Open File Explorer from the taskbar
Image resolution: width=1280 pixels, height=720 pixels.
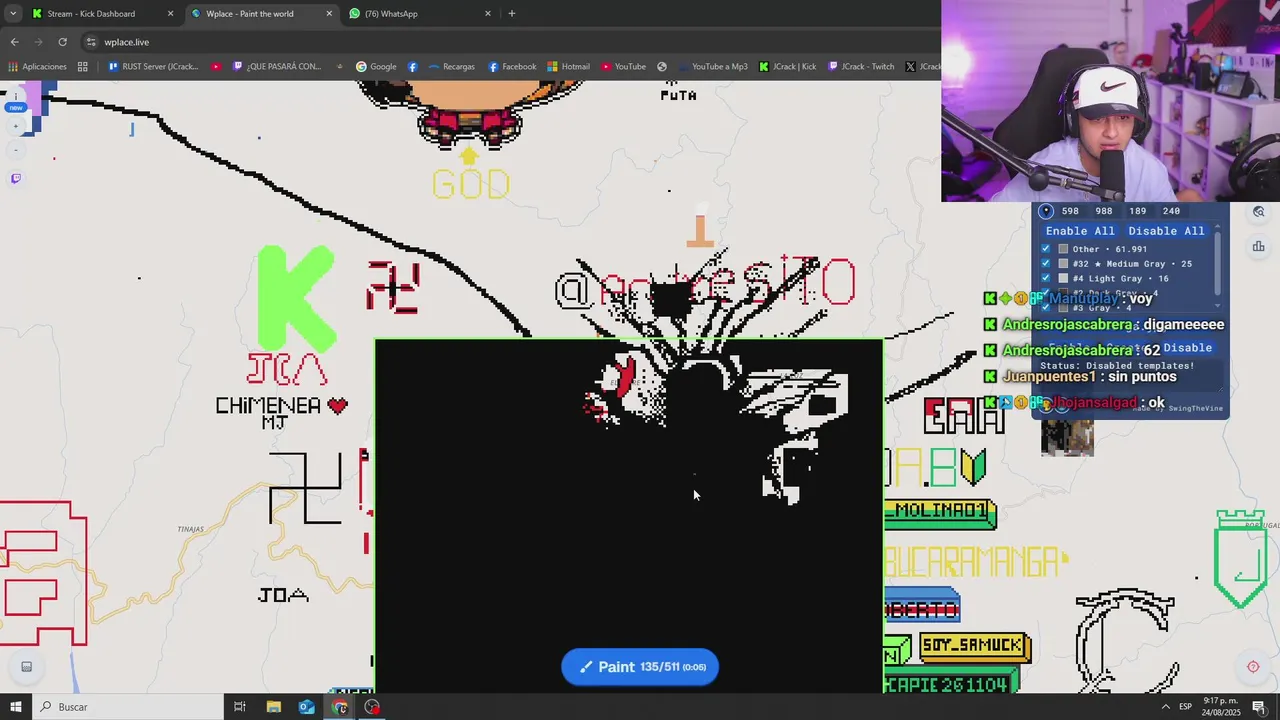273,707
